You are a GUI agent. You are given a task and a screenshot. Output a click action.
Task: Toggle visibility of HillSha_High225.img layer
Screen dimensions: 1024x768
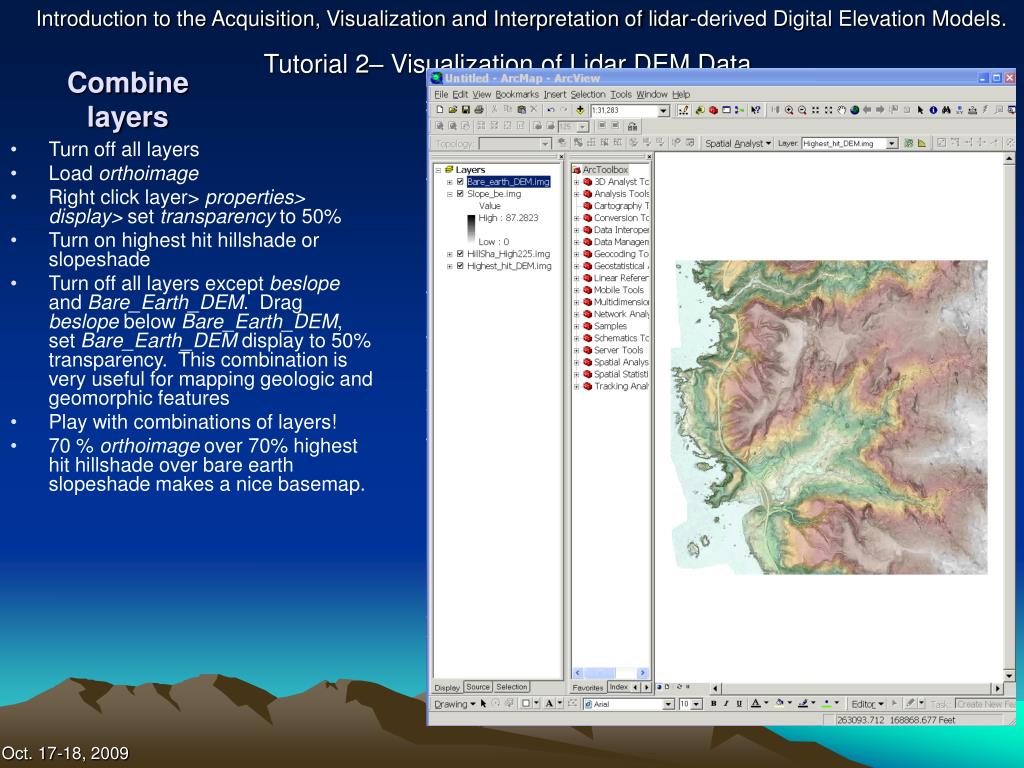tap(460, 254)
